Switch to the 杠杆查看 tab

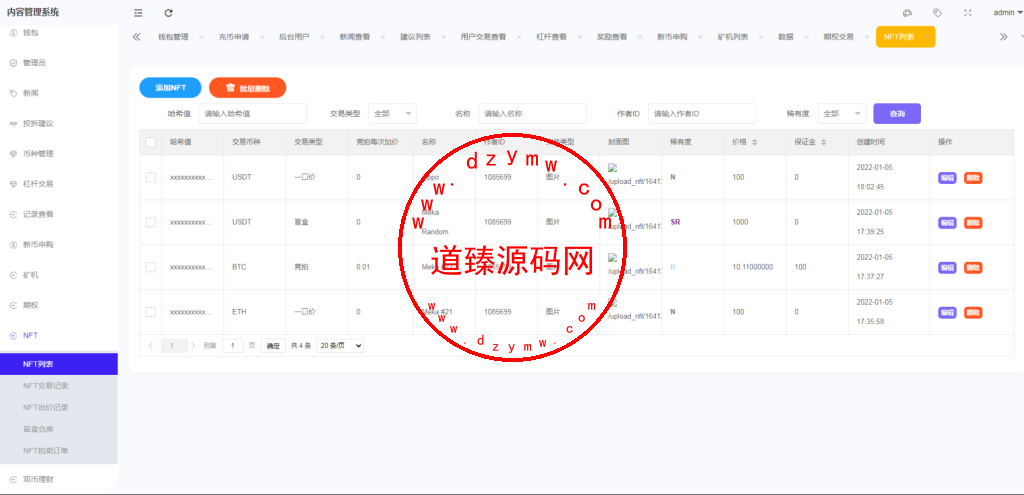(x=551, y=37)
